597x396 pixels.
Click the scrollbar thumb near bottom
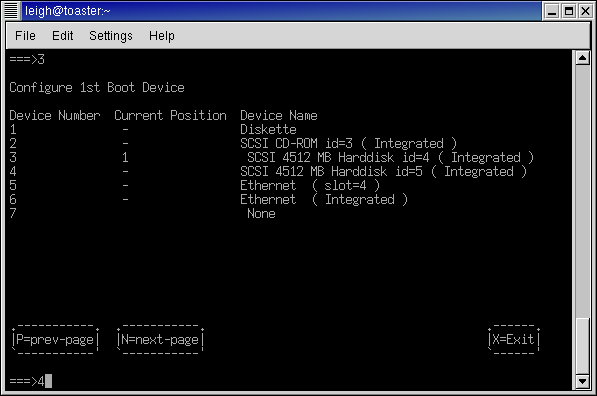[x=582, y=346]
